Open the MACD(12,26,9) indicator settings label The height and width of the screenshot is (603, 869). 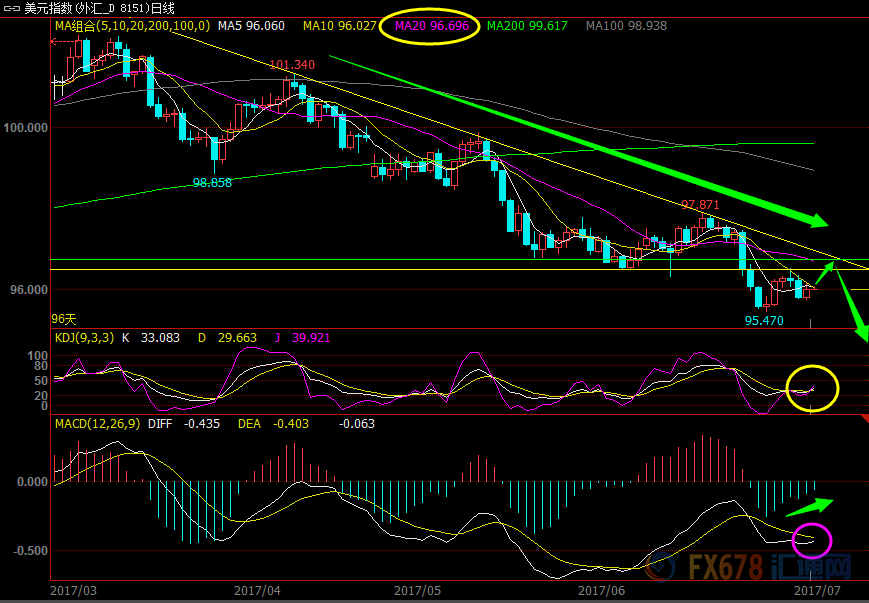click(96, 425)
